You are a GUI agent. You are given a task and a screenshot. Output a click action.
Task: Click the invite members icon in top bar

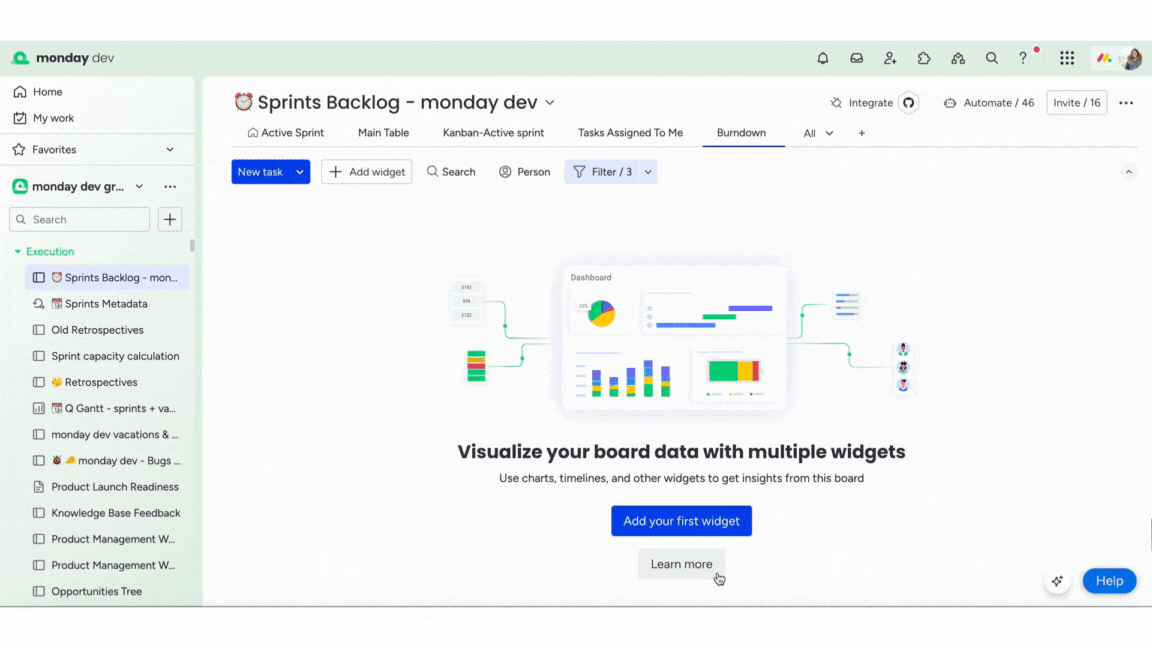890,59
